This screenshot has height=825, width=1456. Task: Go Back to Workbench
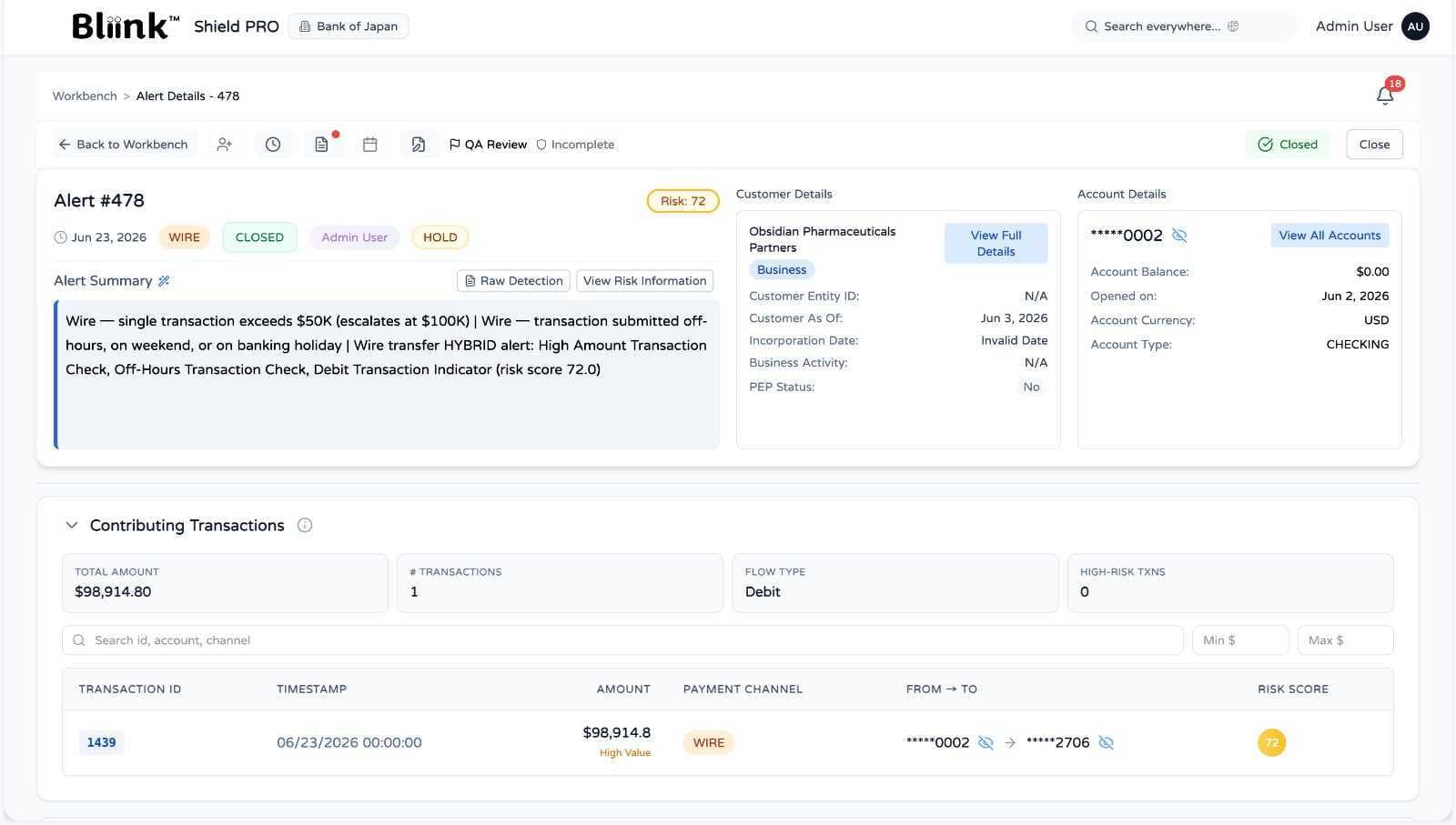(123, 145)
